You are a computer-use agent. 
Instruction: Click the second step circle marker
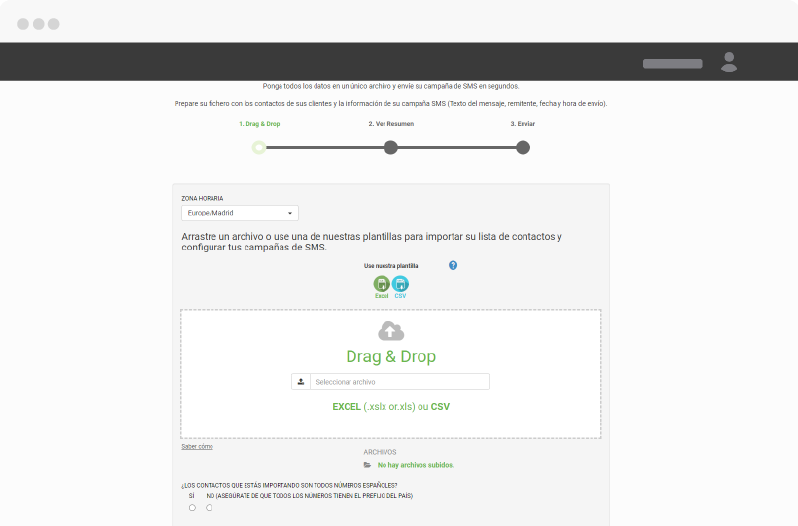pos(391,148)
